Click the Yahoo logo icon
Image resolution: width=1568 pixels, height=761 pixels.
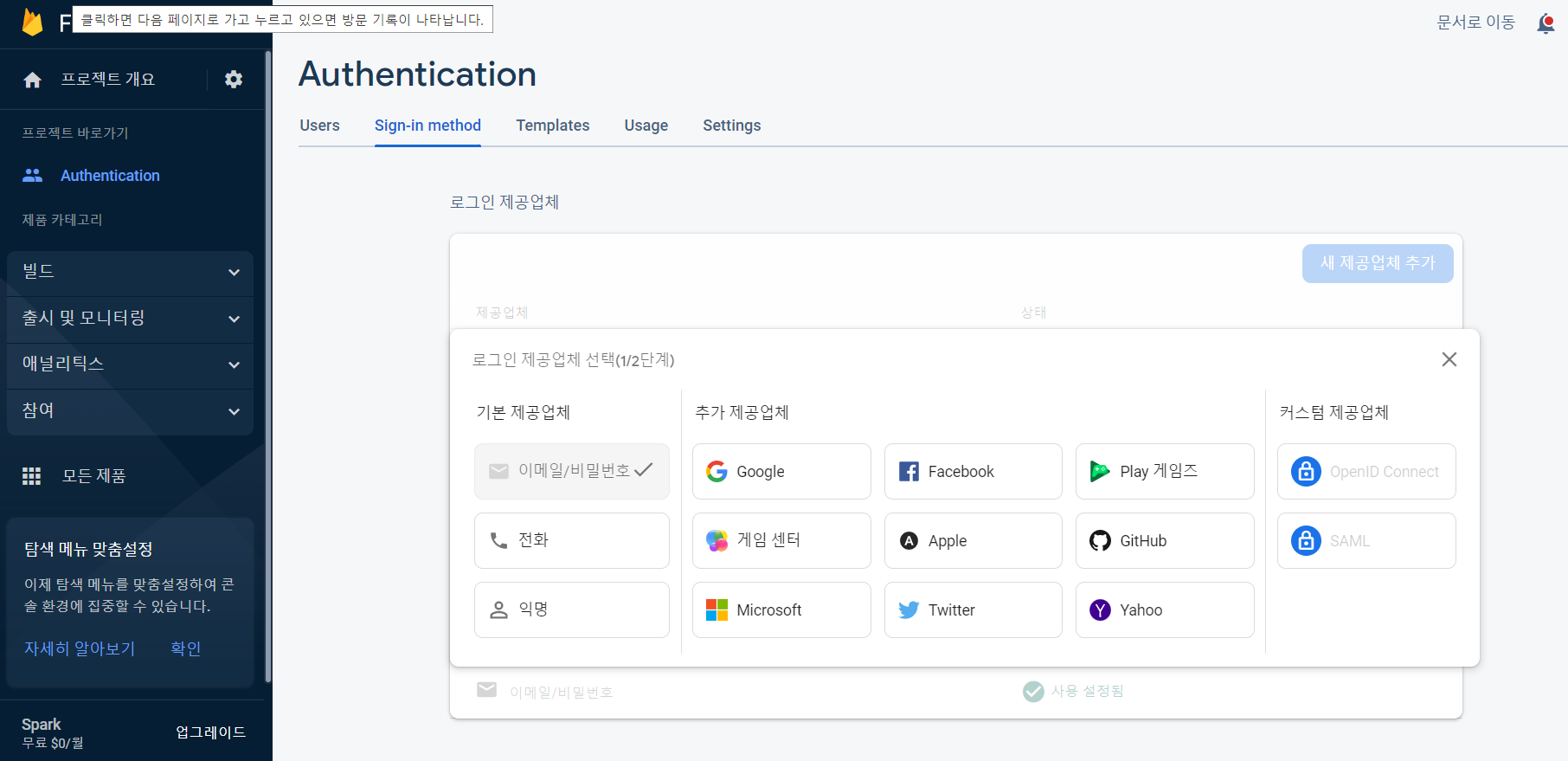(x=1100, y=609)
